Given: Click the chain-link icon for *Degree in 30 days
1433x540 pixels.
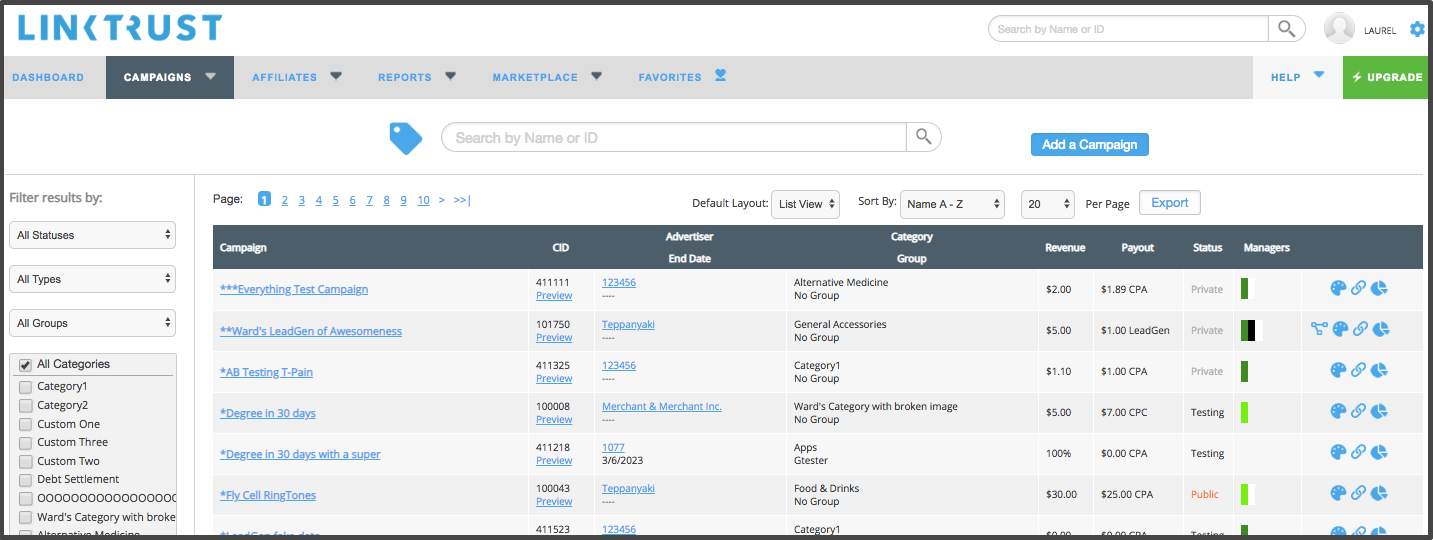Looking at the screenshot, I should point(1358,411).
